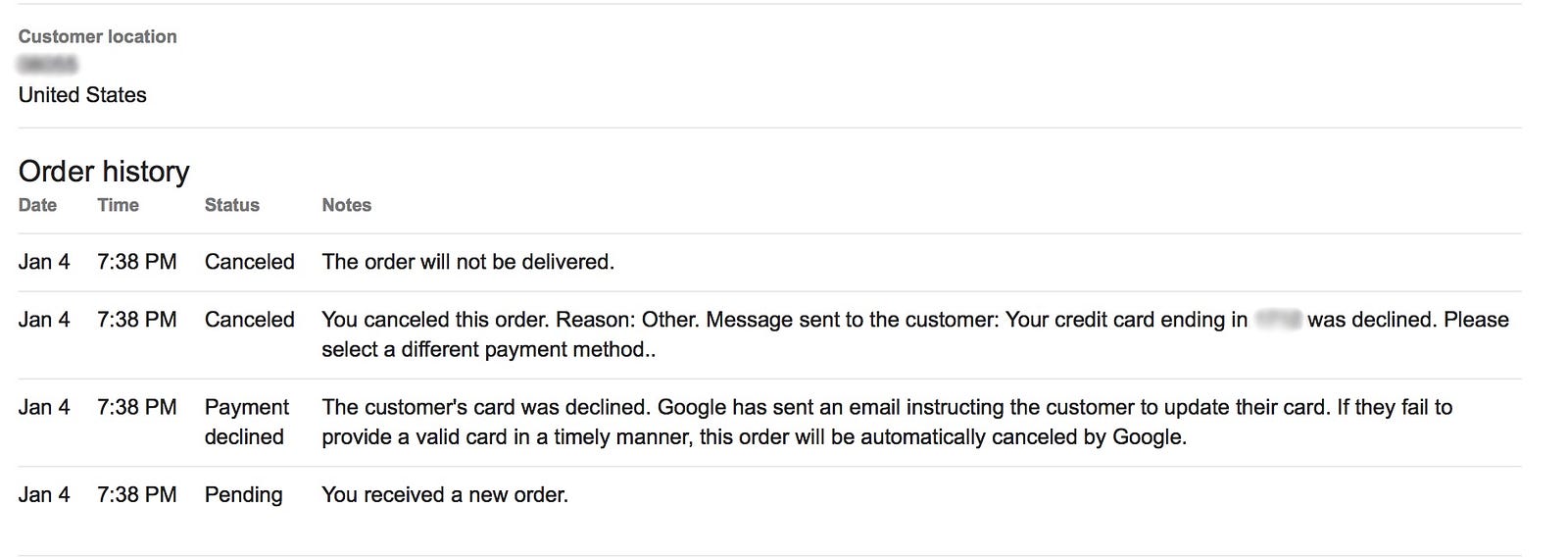The image size is (1568, 558).
Task: Click the Time column header
Action: (118, 205)
